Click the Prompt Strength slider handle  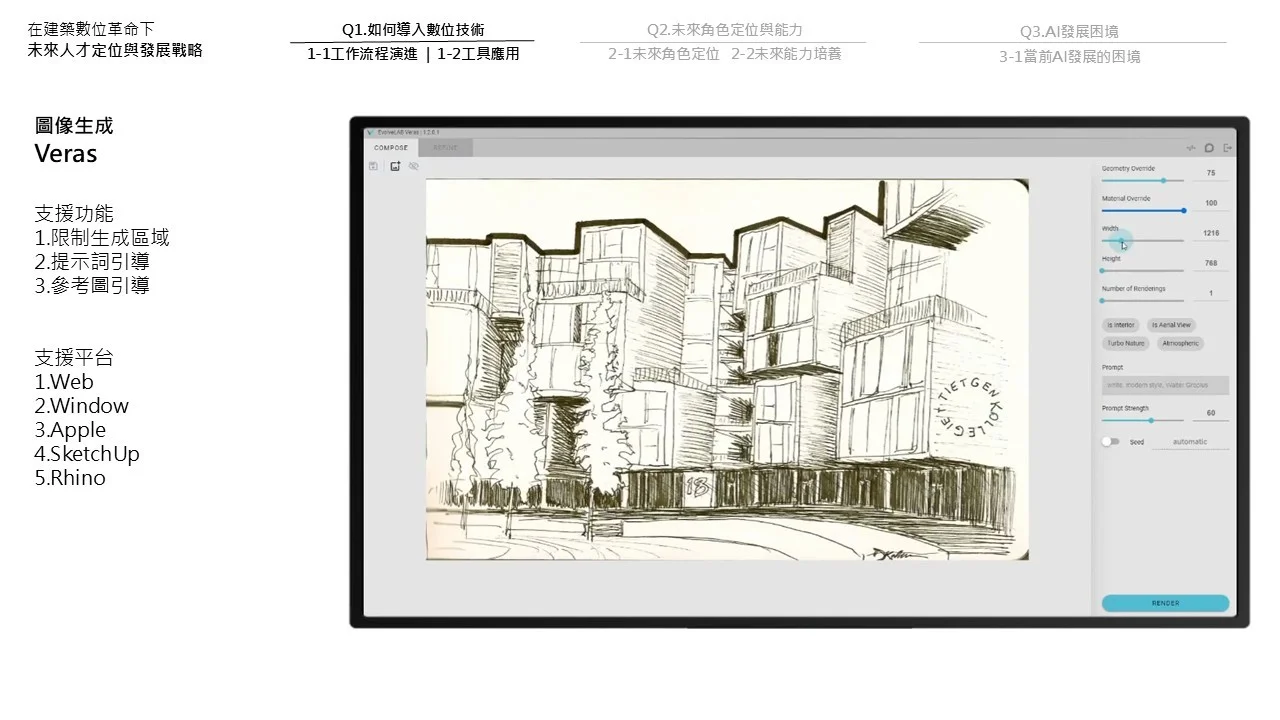point(1151,420)
